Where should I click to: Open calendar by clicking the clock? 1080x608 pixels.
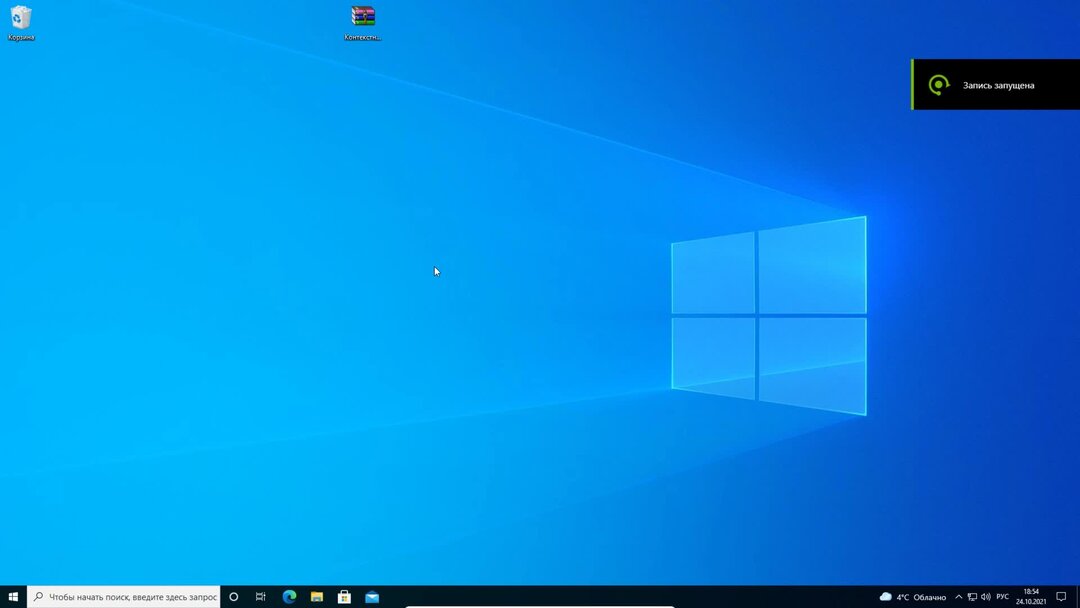click(1031, 597)
